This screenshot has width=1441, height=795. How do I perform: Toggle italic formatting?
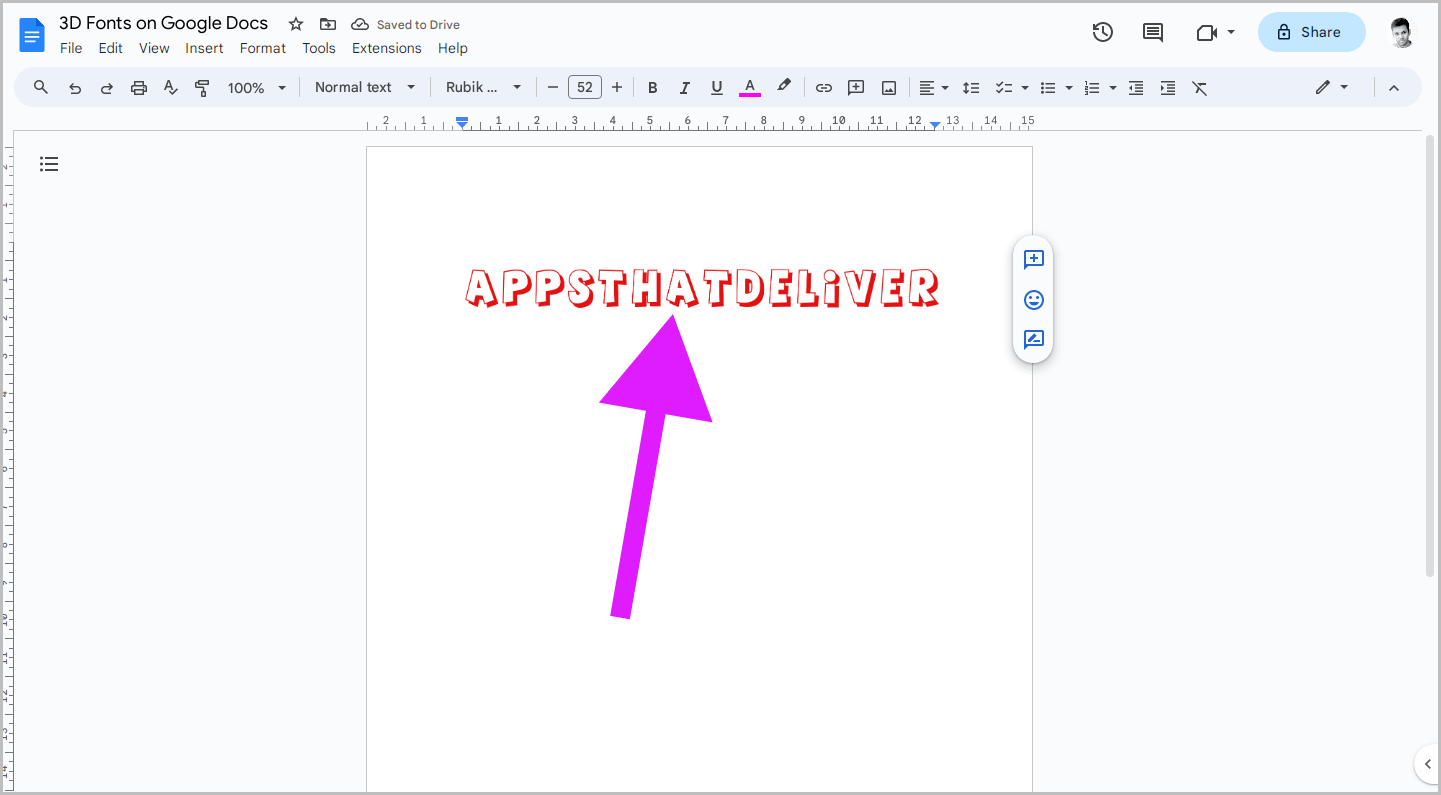click(685, 88)
